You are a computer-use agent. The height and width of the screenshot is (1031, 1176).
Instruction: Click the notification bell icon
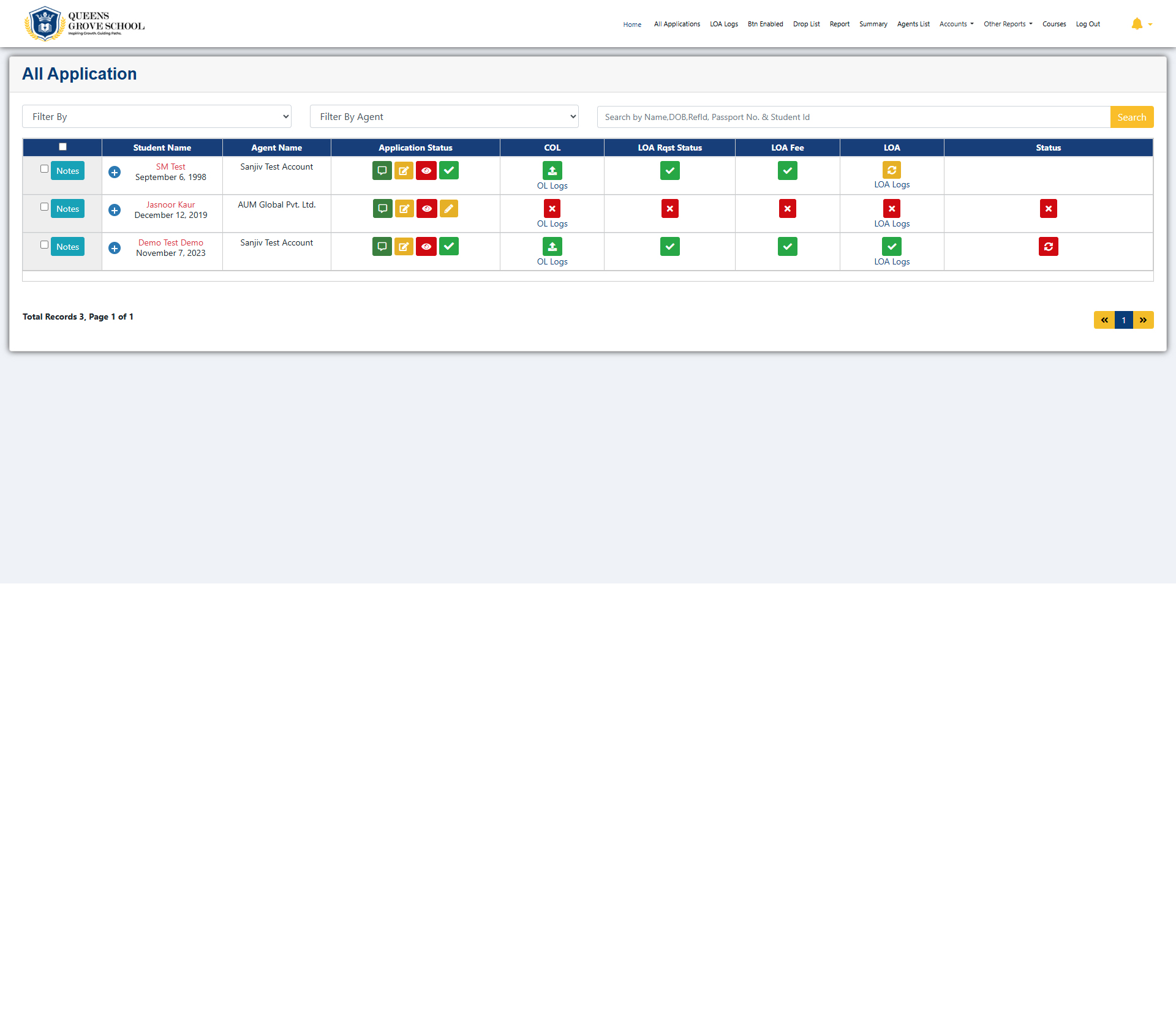click(1137, 24)
